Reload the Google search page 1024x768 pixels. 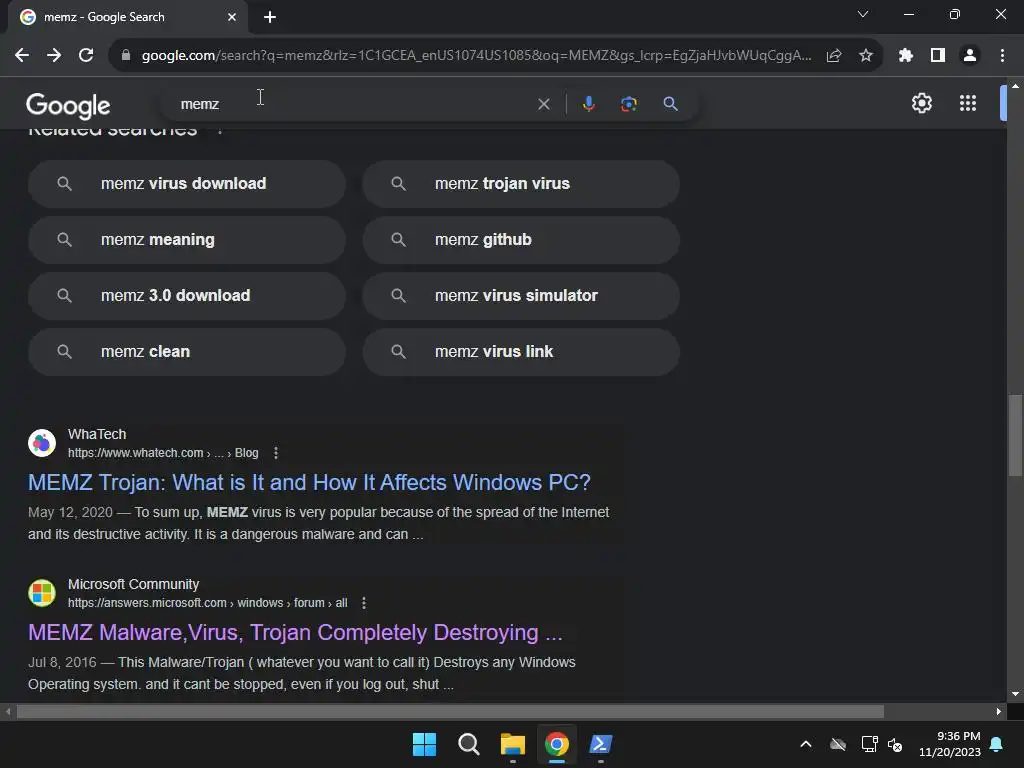pyautogui.click(x=86, y=56)
